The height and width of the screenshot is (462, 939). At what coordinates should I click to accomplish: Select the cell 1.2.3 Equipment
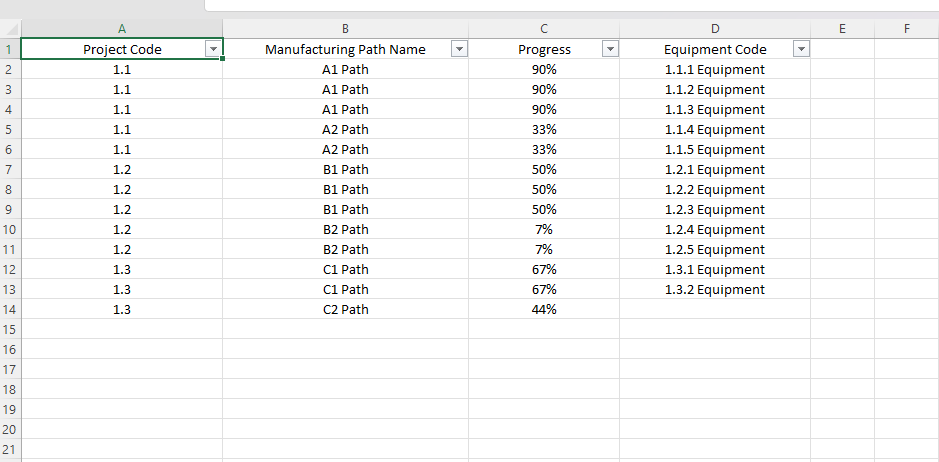click(715, 210)
